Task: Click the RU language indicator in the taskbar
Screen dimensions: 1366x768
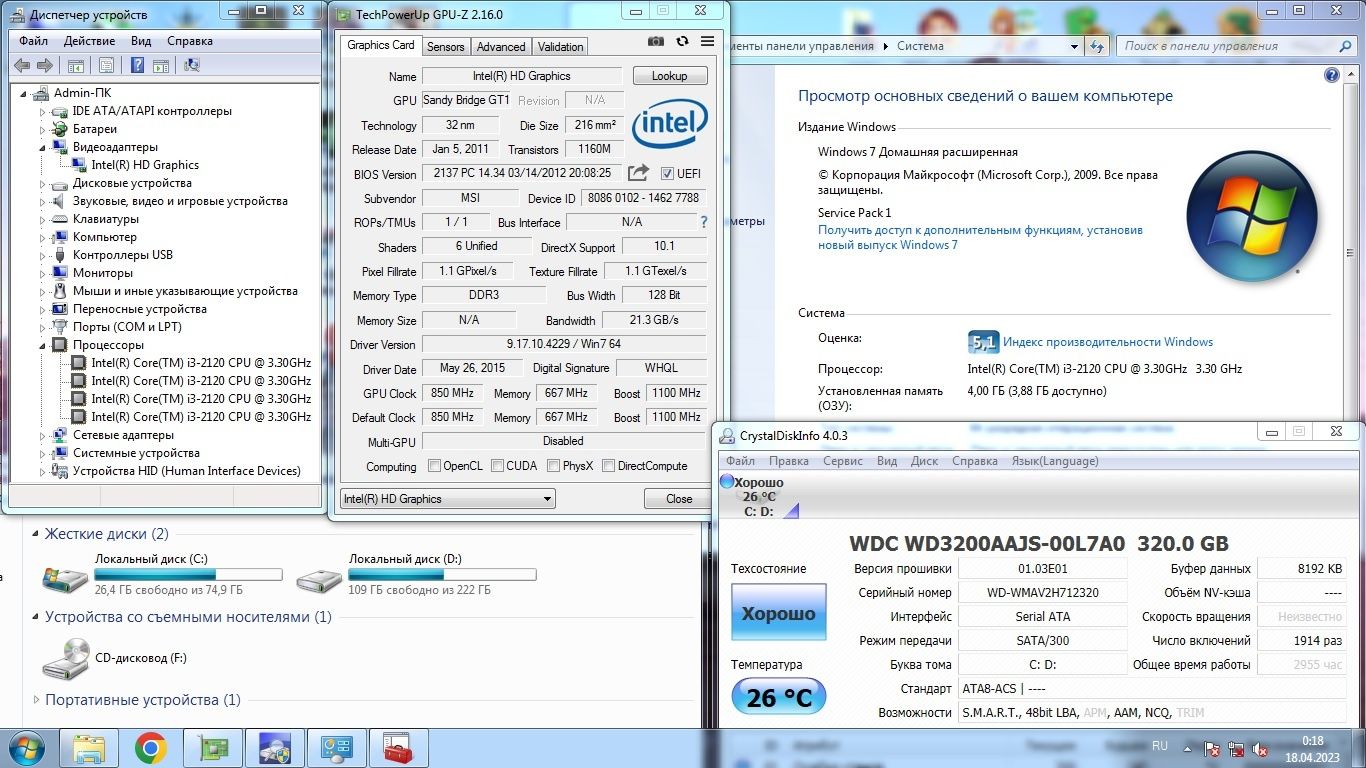Action: coord(1160,746)
